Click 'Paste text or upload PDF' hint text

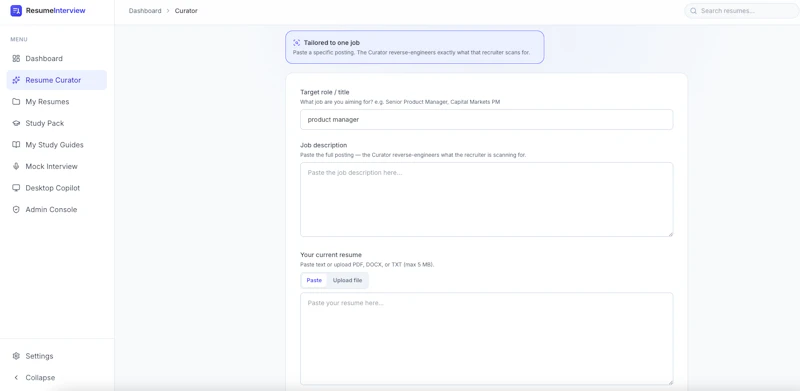tap(367, 264)
